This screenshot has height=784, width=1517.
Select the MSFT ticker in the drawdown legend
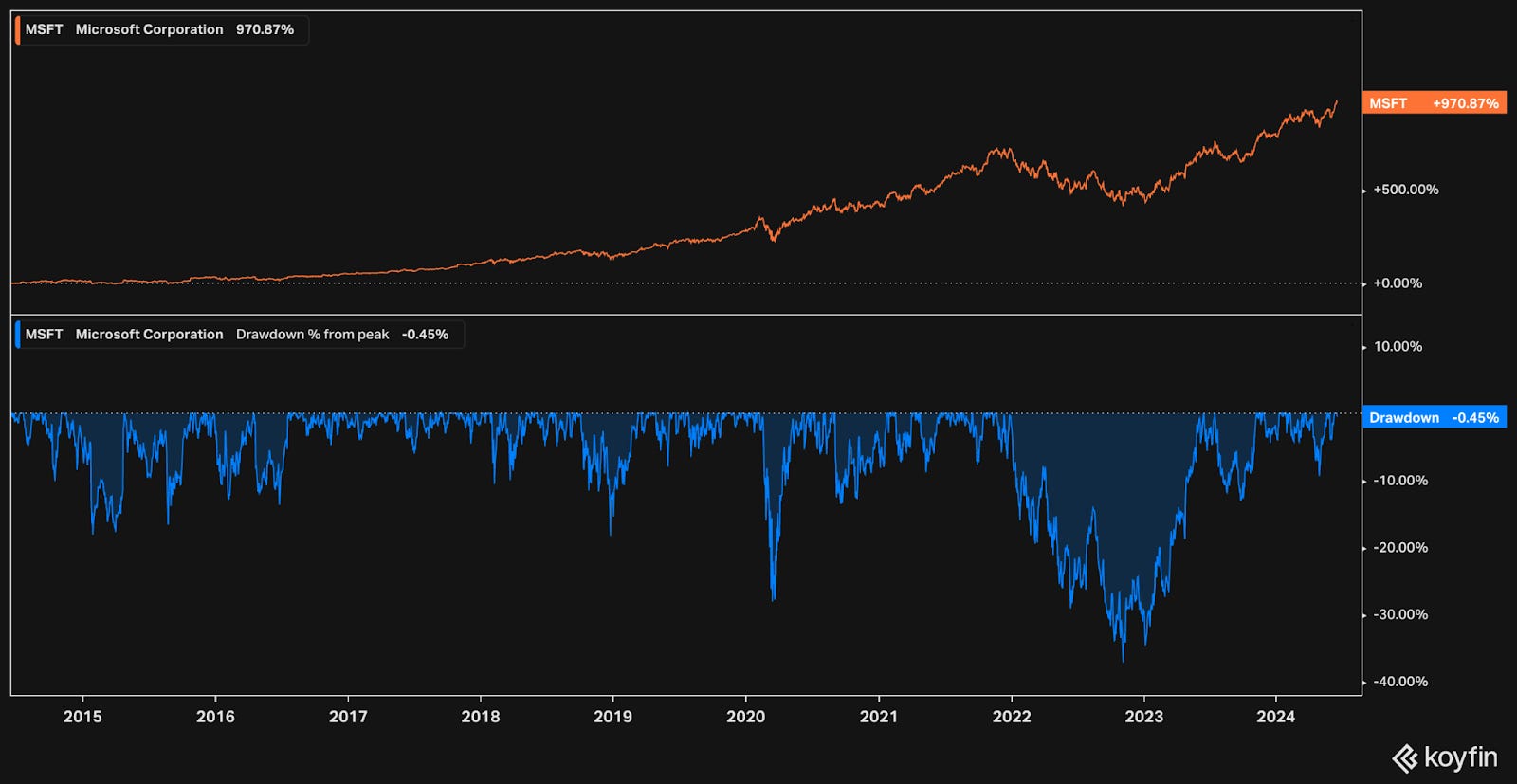pos(44,335)
